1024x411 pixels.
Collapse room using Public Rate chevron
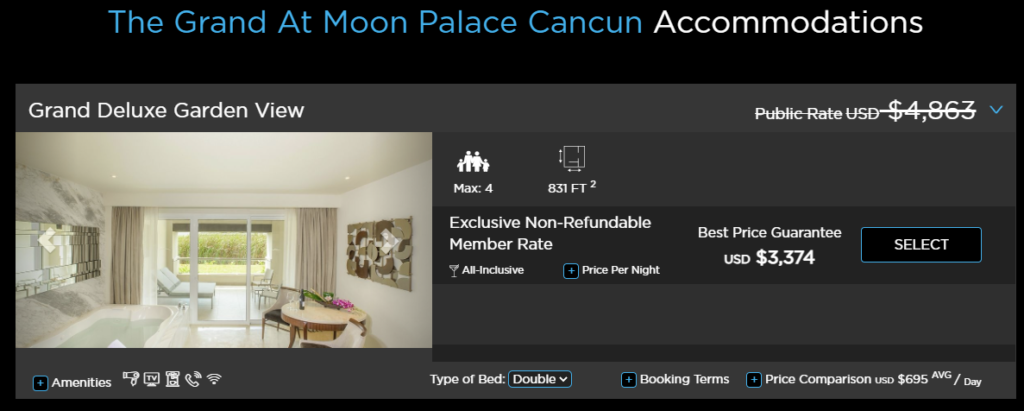996,110
